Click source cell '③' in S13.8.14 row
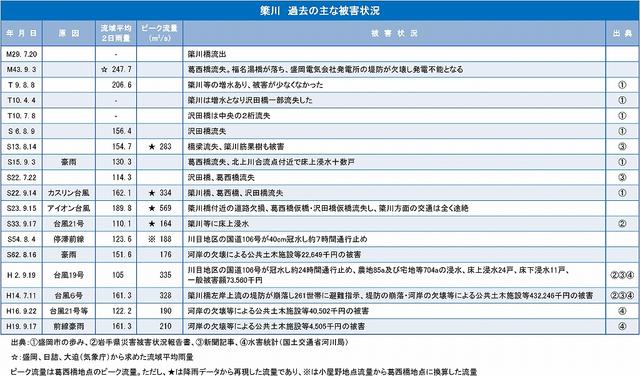 point(622,147)
